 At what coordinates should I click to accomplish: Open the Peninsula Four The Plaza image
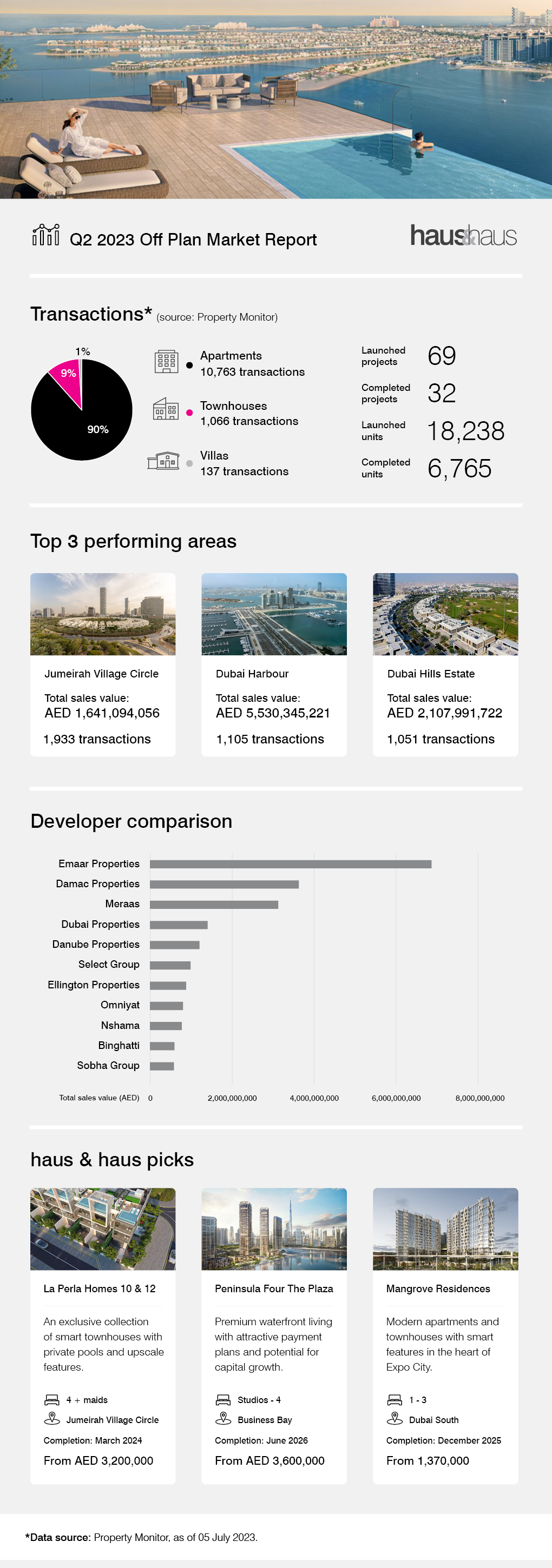click(x=274, y=1228)
